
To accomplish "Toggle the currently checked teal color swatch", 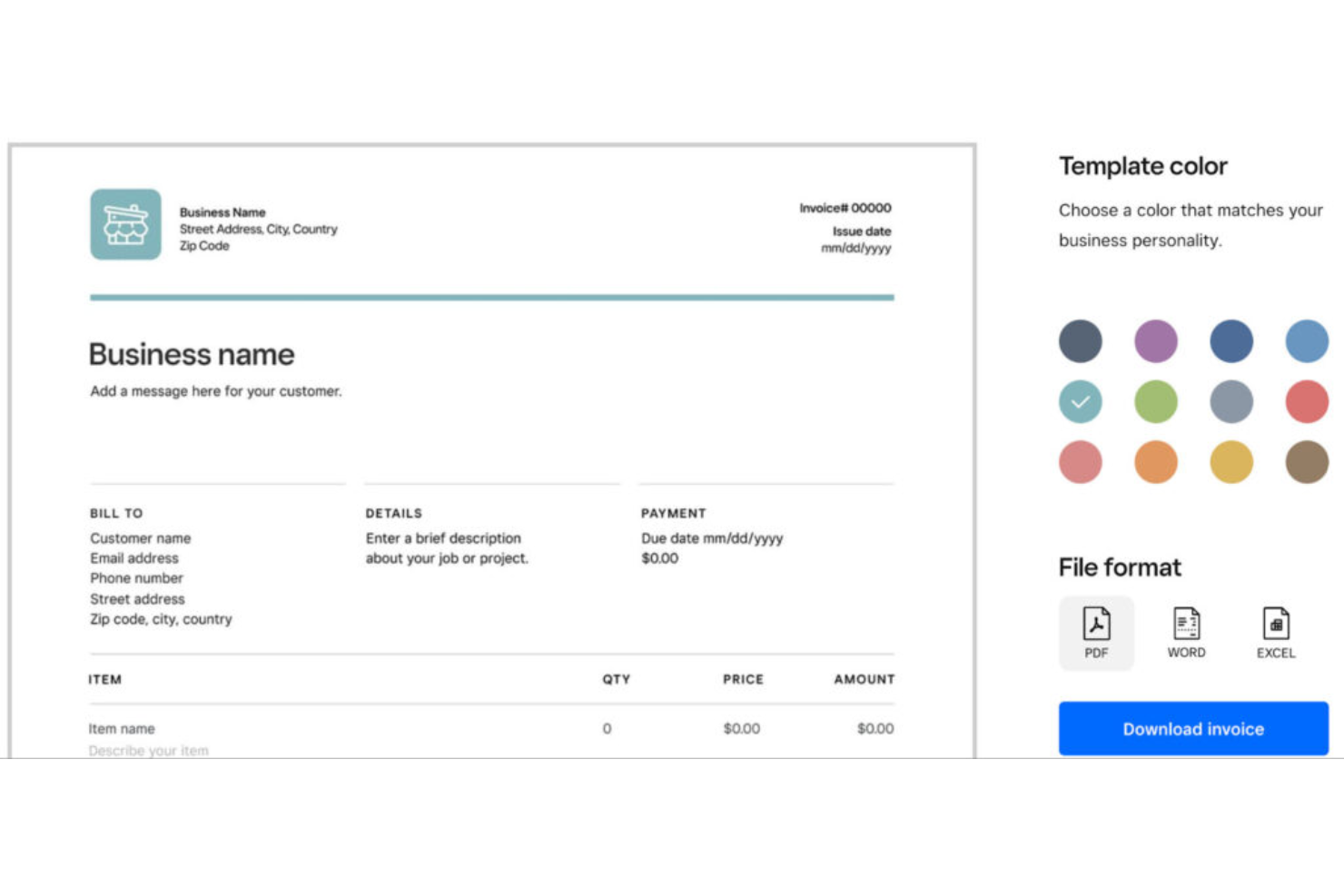I will (x=1080, y=401).
